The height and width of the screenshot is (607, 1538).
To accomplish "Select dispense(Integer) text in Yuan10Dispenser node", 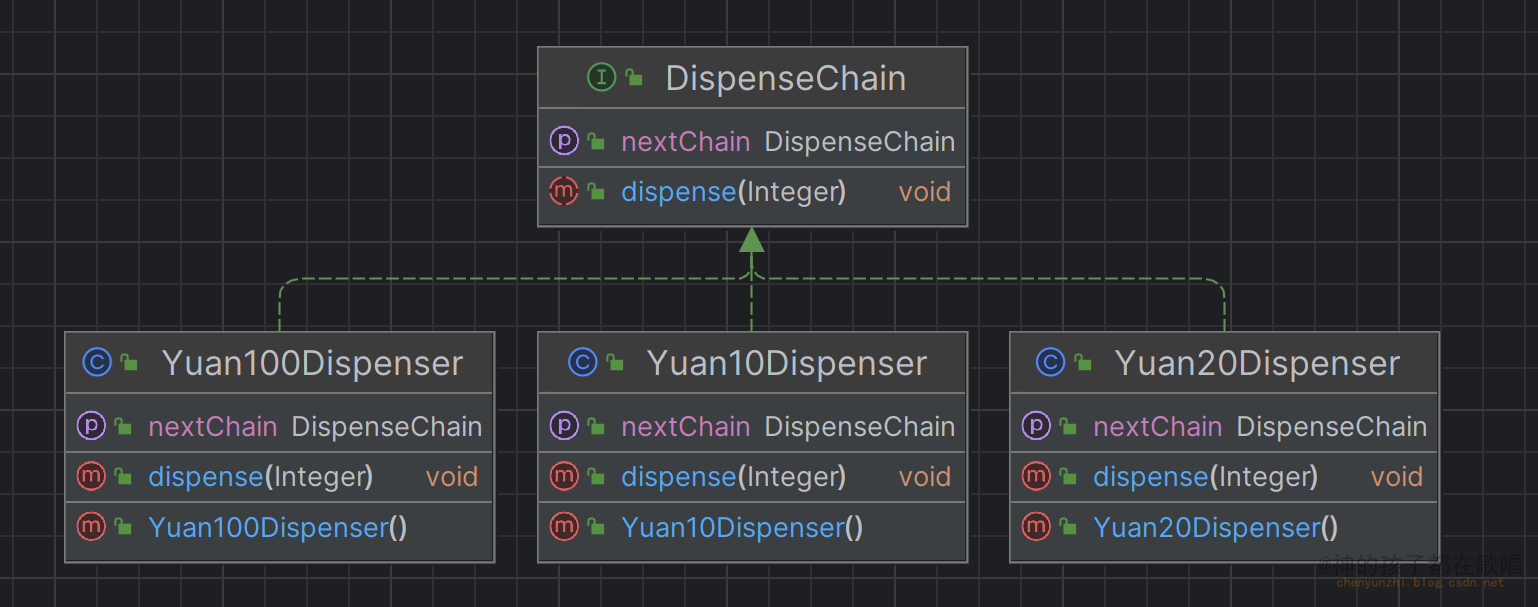I will point(734,477).
